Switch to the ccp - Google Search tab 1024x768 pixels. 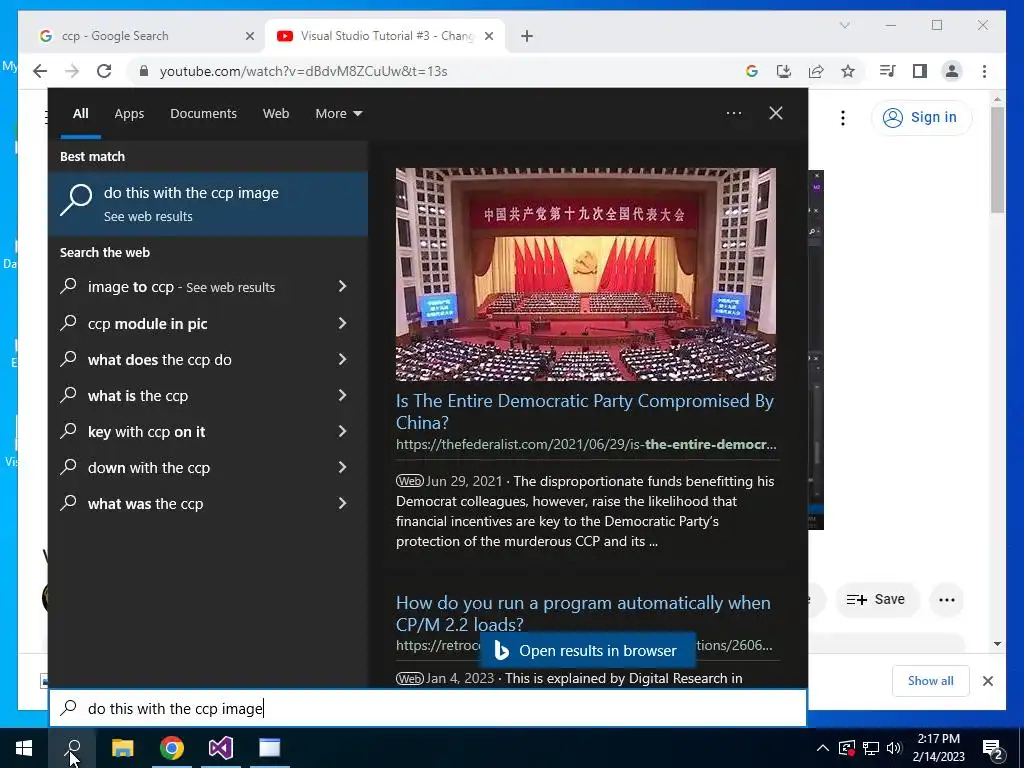(x=144, y=36)
